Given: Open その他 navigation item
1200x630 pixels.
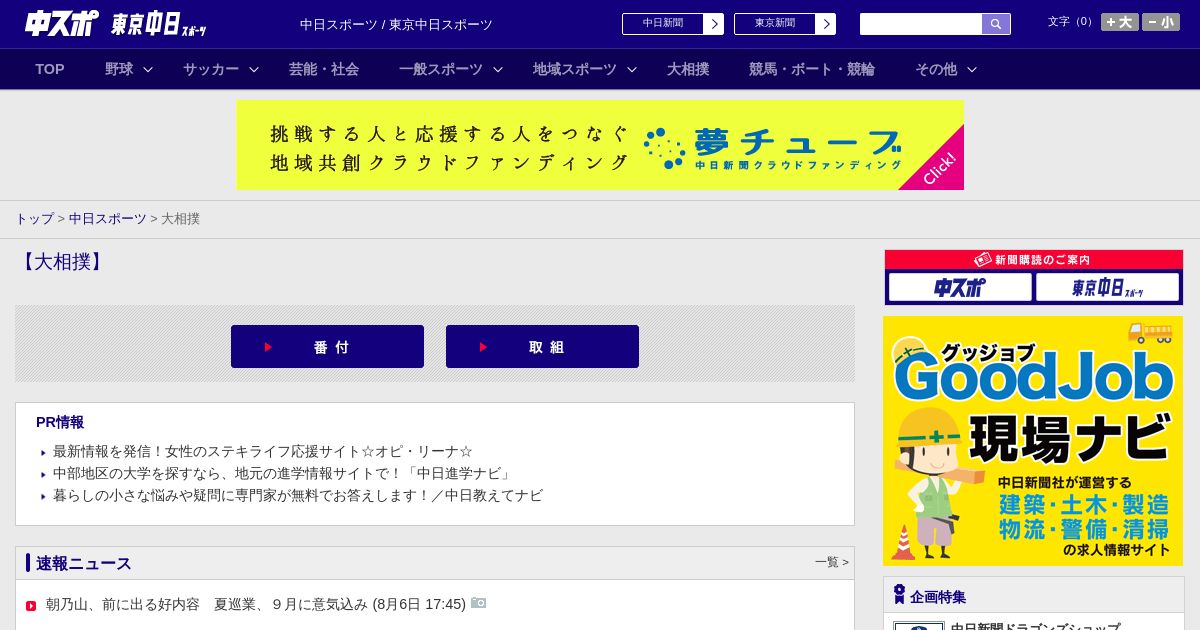Looking at the screenshot, I should (936, 69).
